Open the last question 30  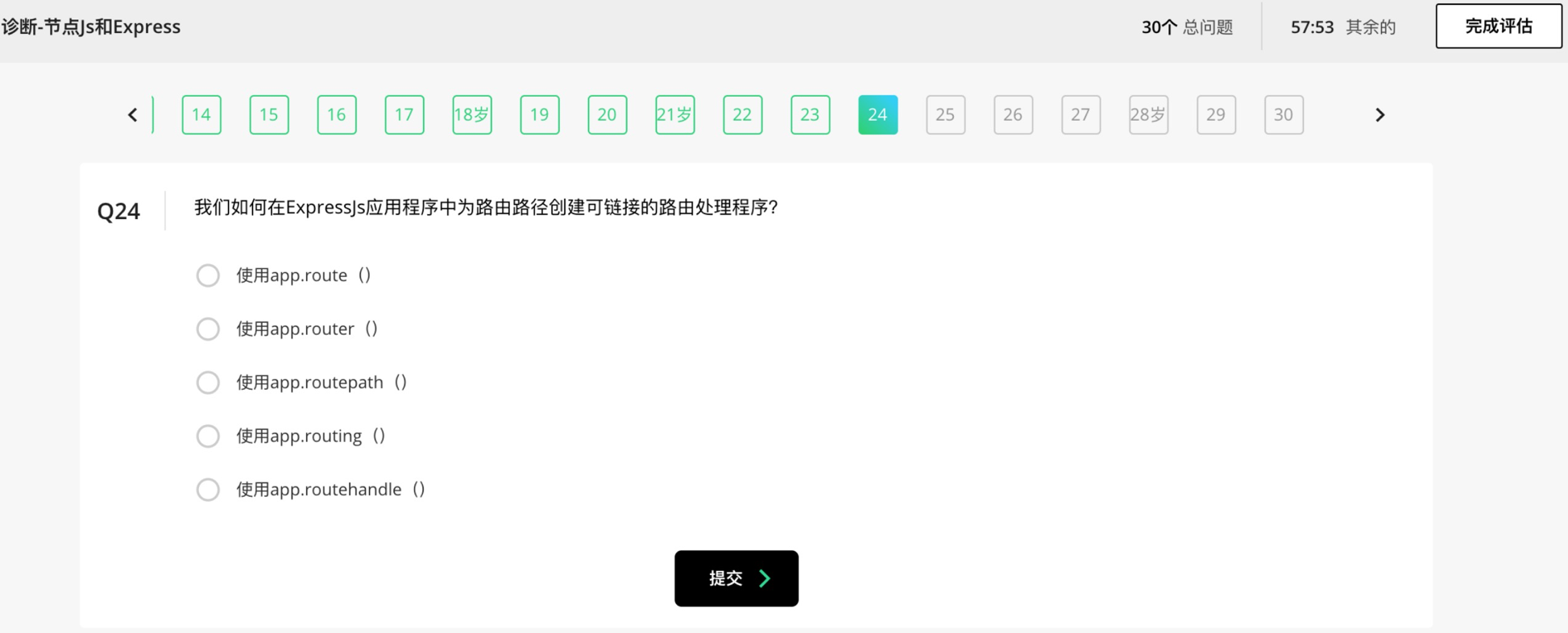1284,115
